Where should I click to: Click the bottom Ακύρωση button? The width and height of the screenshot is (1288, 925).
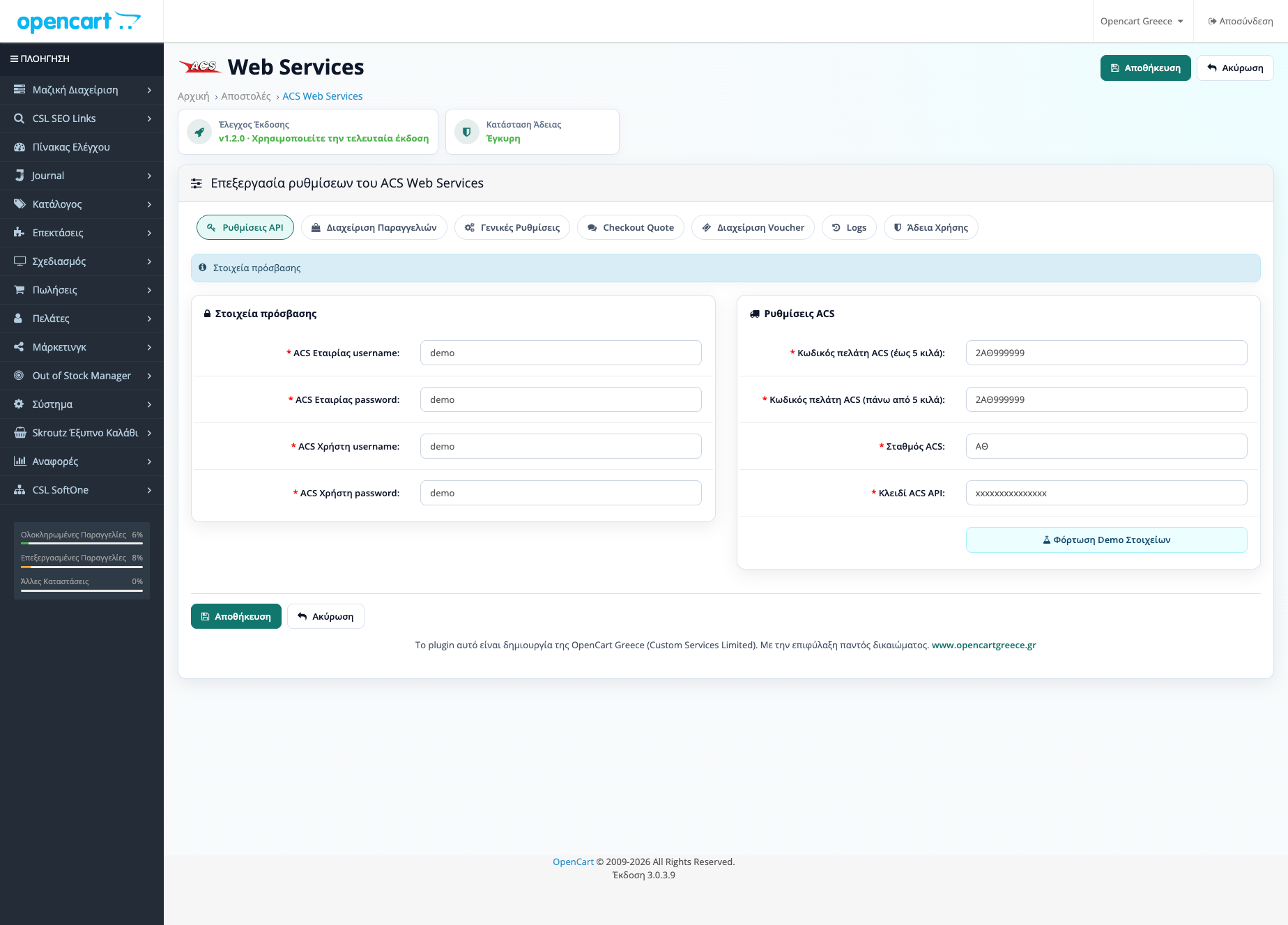pyautogui.click(x=325, y=616)
